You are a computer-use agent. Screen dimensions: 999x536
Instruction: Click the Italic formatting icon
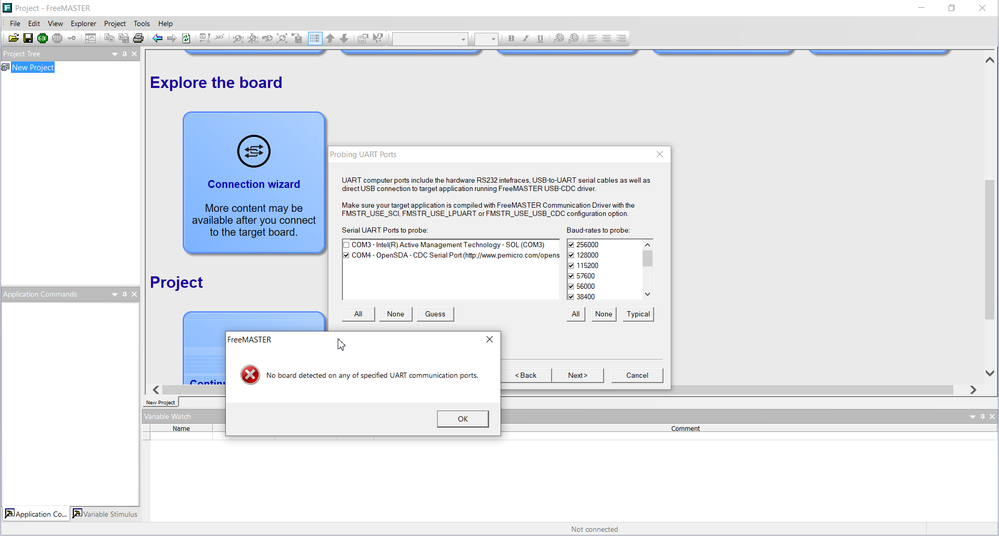point(526,38)
